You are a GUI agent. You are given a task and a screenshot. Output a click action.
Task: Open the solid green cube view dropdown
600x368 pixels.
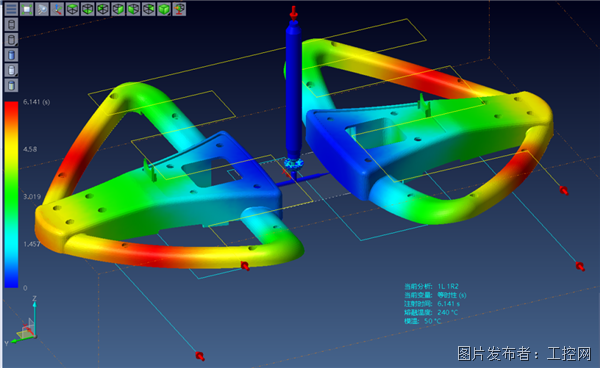click(x=164, y=9)
